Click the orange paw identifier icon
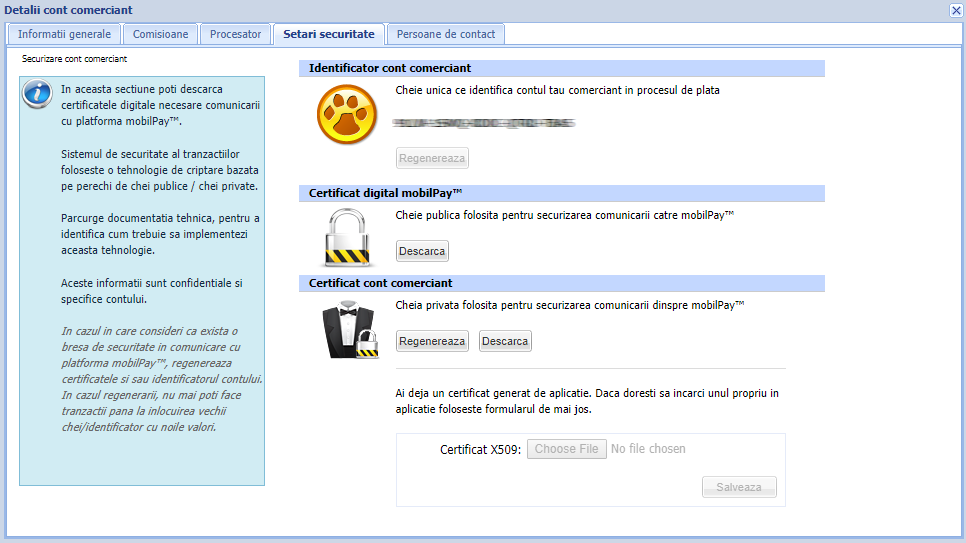The image size is (966, 543). (346, 115)
